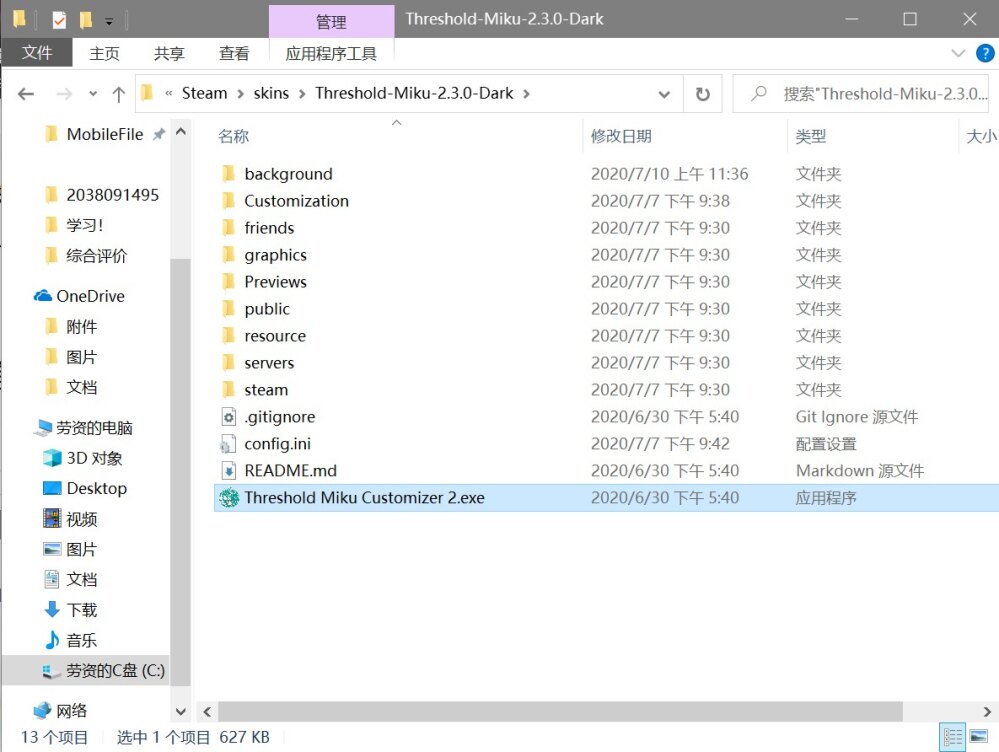999x752 pixels.
Task: Select the Customization folder
Action: click(x=296, y=201)
